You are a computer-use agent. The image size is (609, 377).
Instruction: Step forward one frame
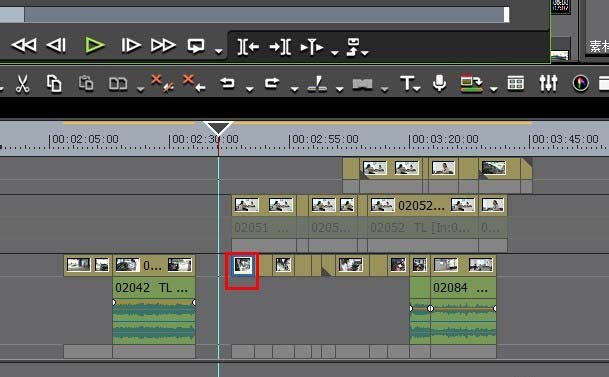[x=130, y=45]
